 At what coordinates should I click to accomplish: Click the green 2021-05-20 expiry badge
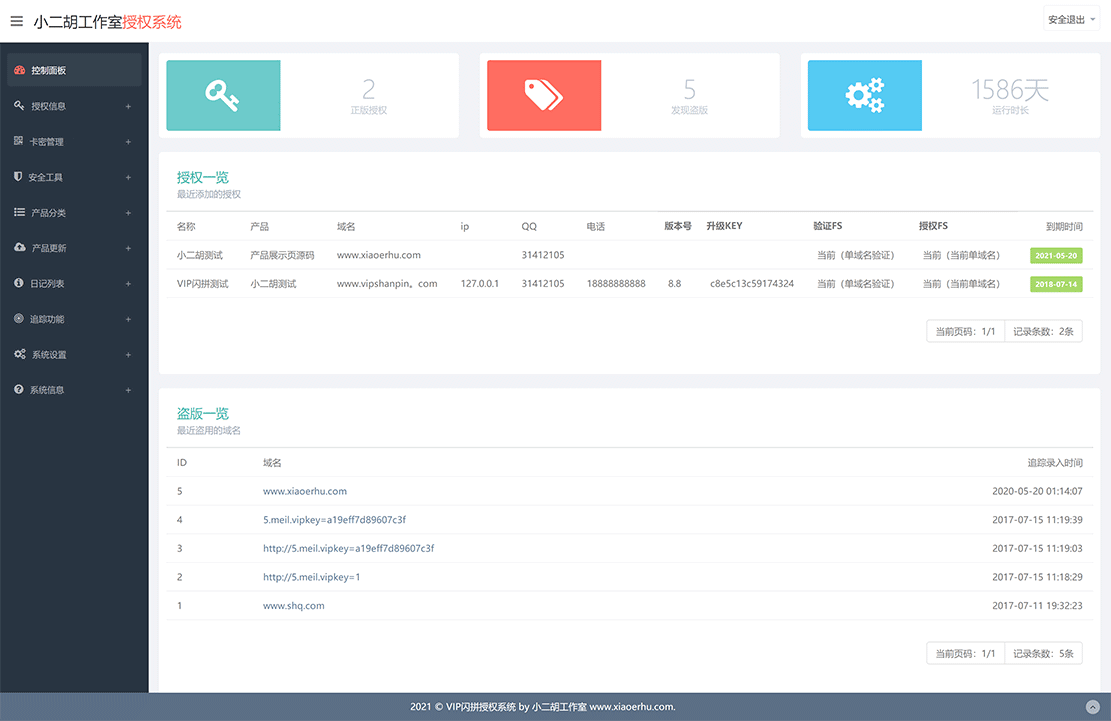pyautogui.click(x=1056, y=256)
